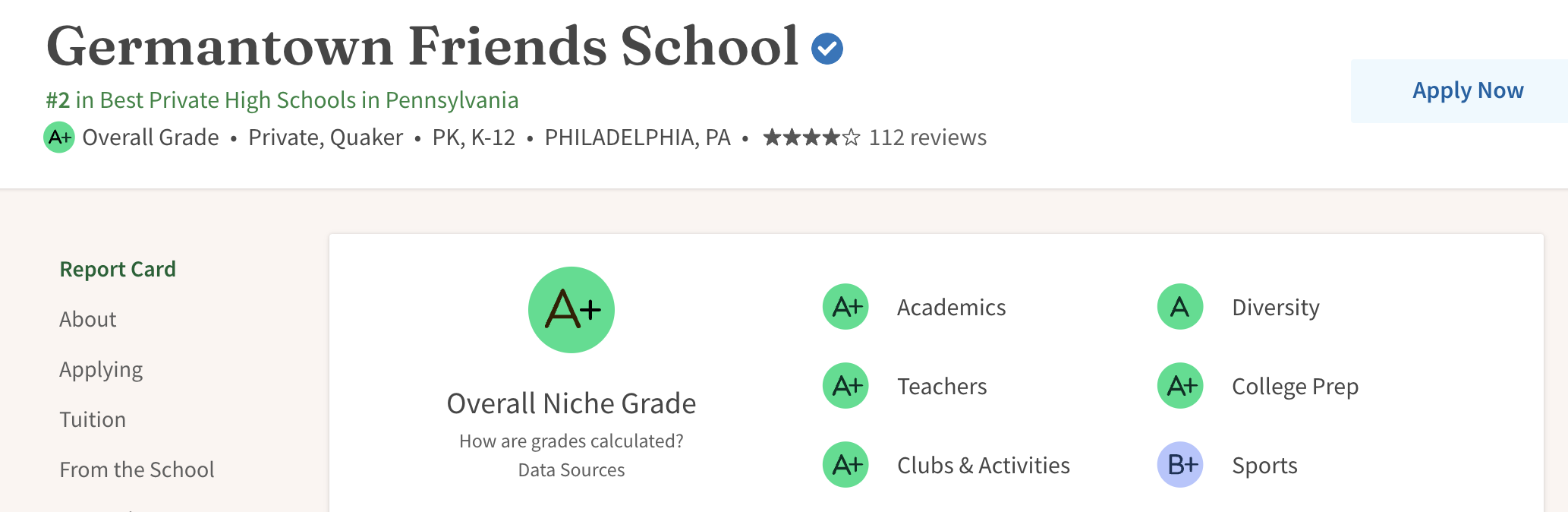Screen dimensions: 1568x512
Task: Go to the About sidebar section
Action: (88, 319)
